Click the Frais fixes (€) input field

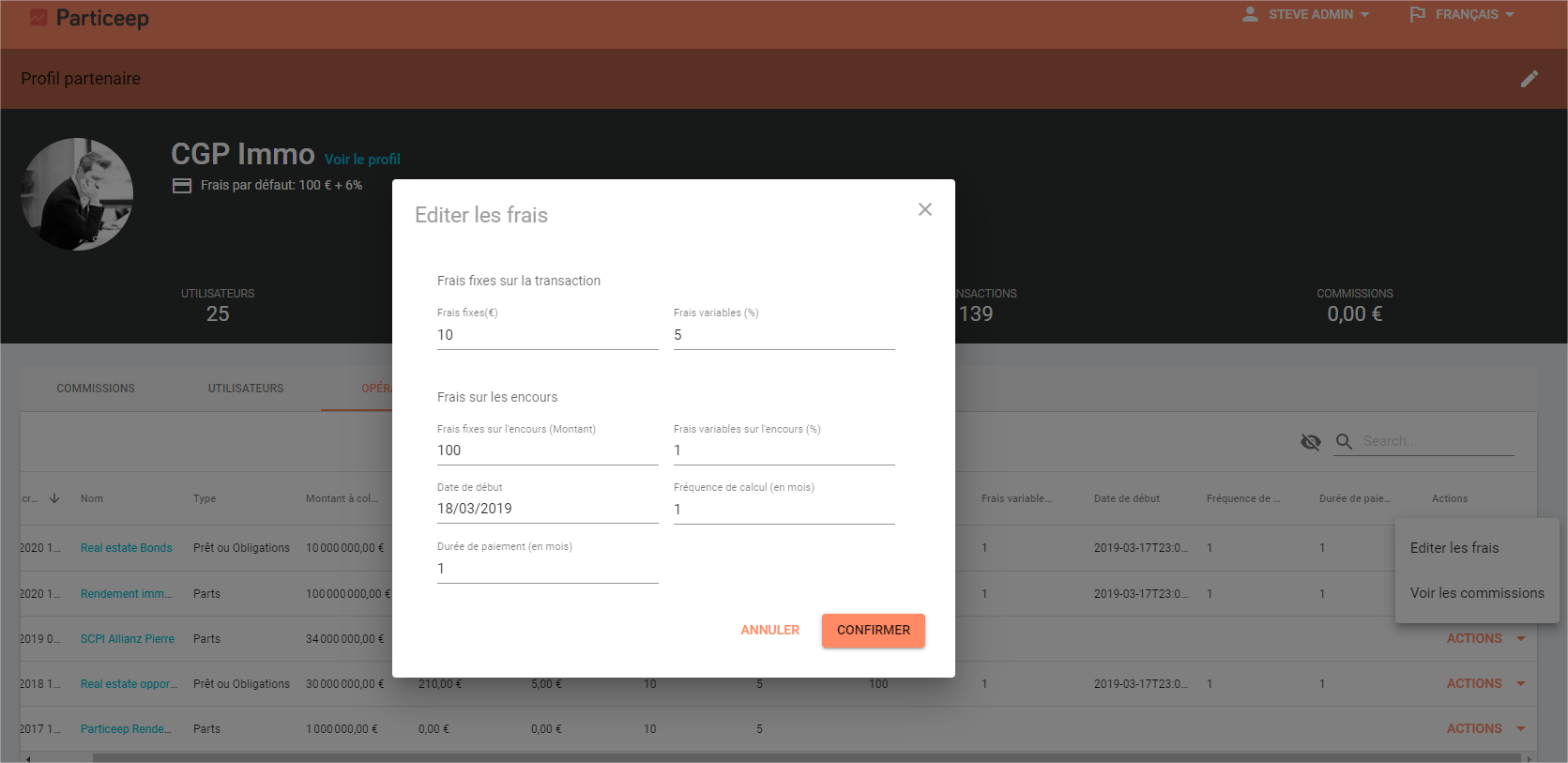pyautogui.click(x=548, y=335)
